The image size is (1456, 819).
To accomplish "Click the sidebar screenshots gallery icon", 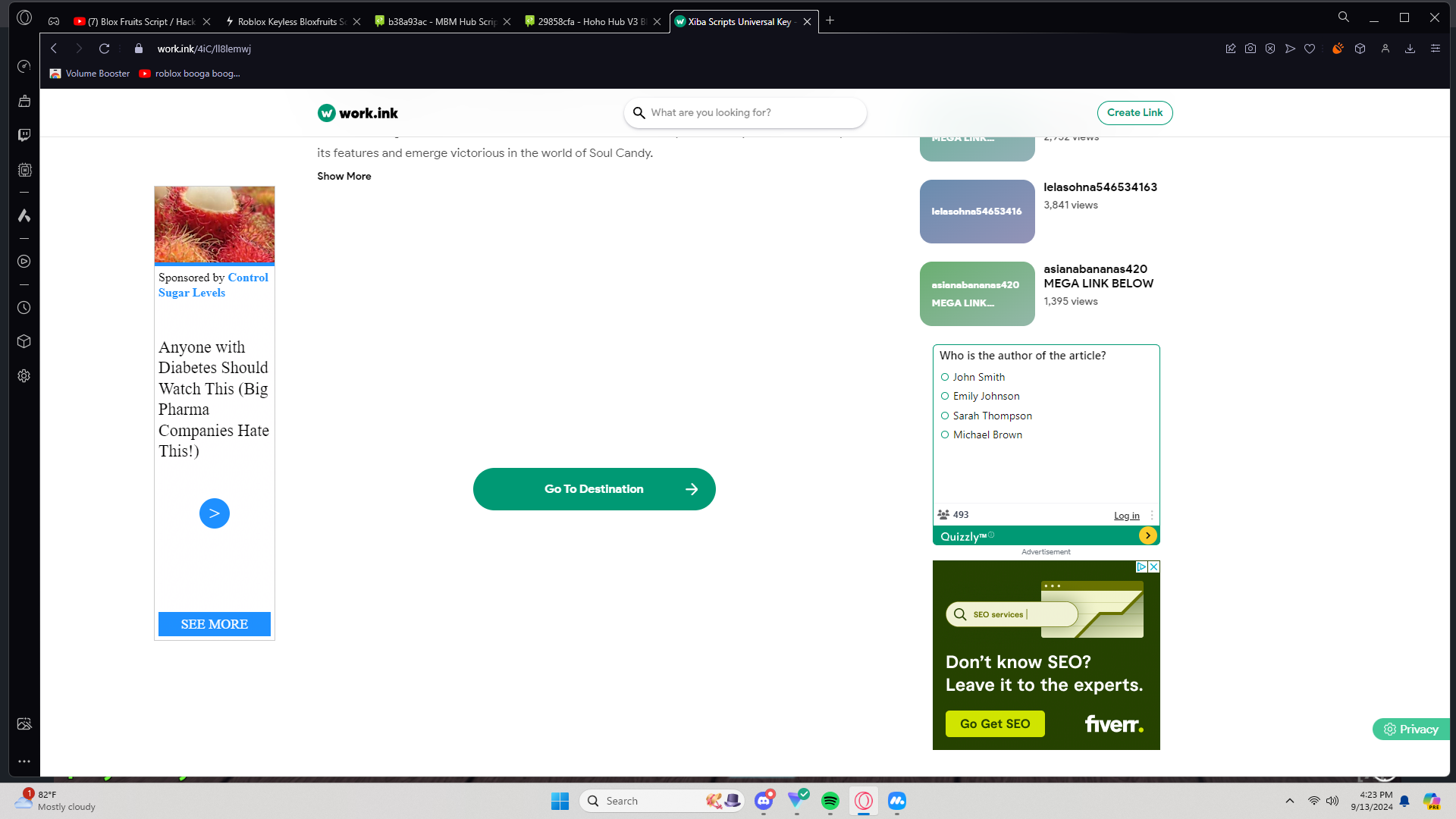I will (x=24, y=724).
